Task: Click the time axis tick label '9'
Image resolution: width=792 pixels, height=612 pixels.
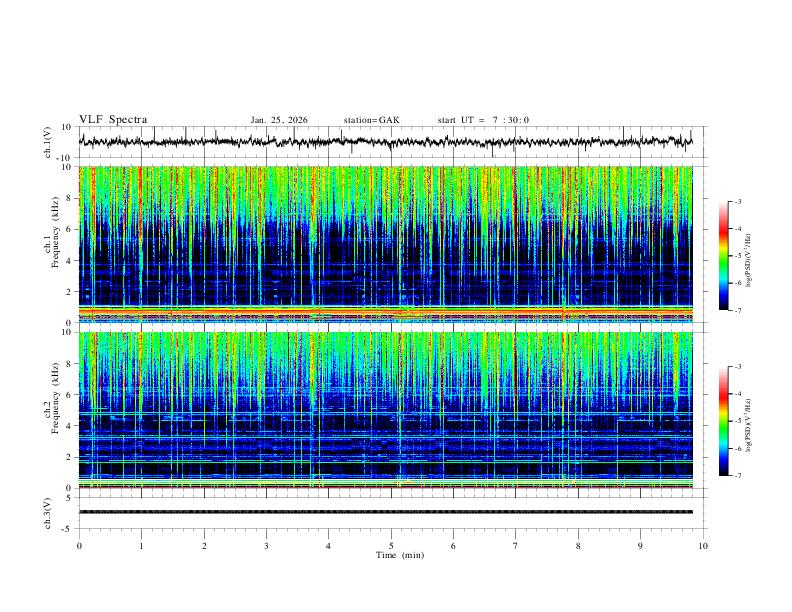Action: (640, 546)
